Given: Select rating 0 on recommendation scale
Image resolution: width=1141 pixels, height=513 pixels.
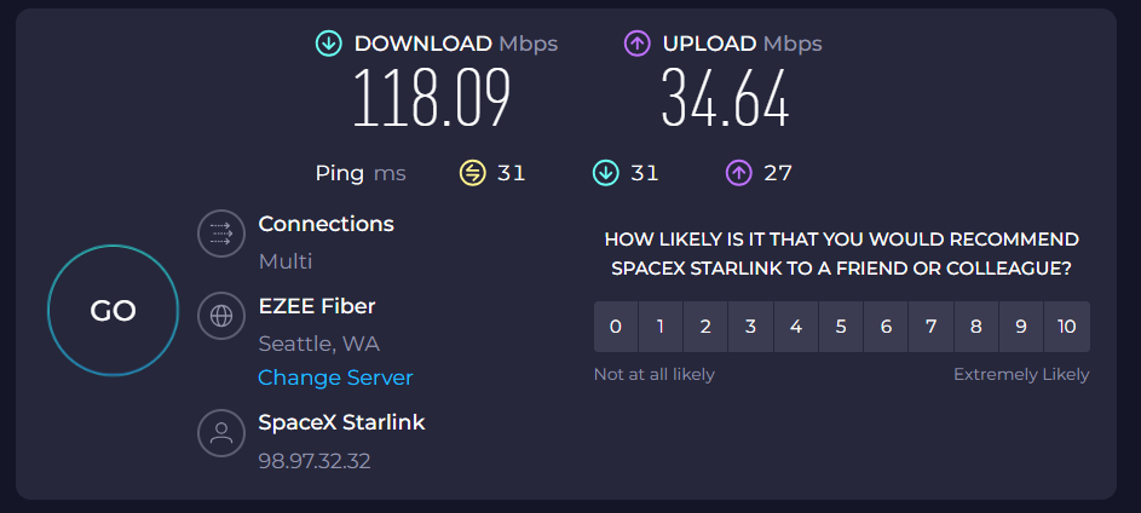Looking at the screenshot, I should coord(616,327).
